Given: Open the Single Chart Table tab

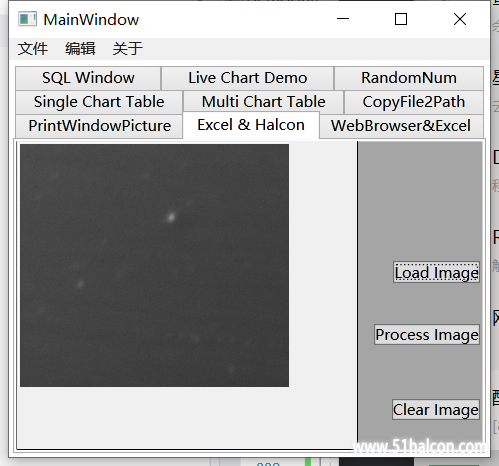Looking at the screenshot, I should pyautogui.click(x=99, y=102).
